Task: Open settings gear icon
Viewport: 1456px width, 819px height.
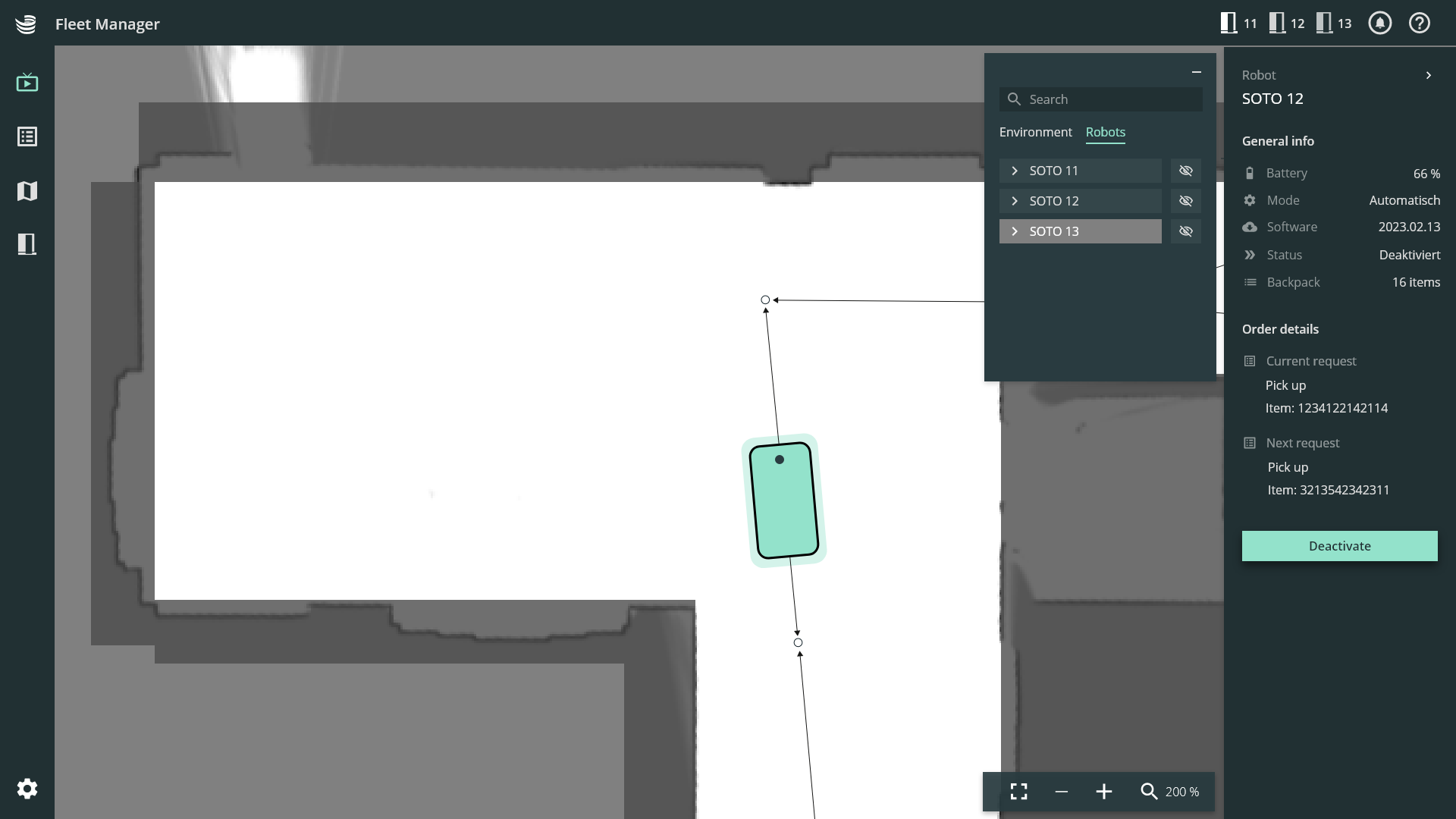Action: click(27, 789)
